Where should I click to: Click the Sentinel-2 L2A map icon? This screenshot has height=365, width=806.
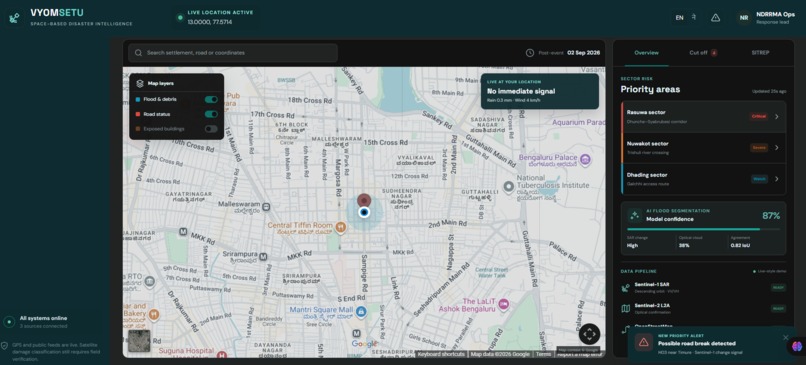pos(626,308)
